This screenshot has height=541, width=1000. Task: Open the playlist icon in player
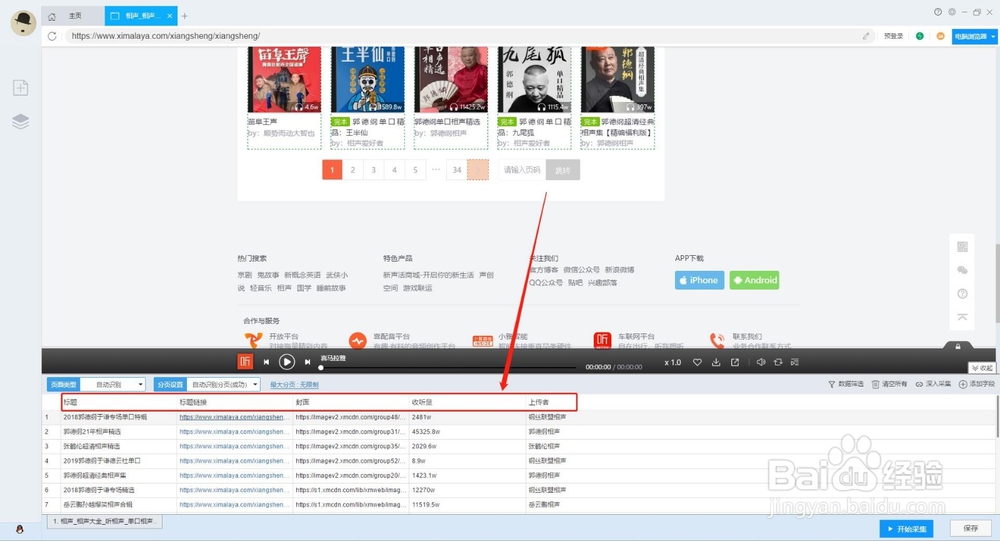[x=795, y=362]
